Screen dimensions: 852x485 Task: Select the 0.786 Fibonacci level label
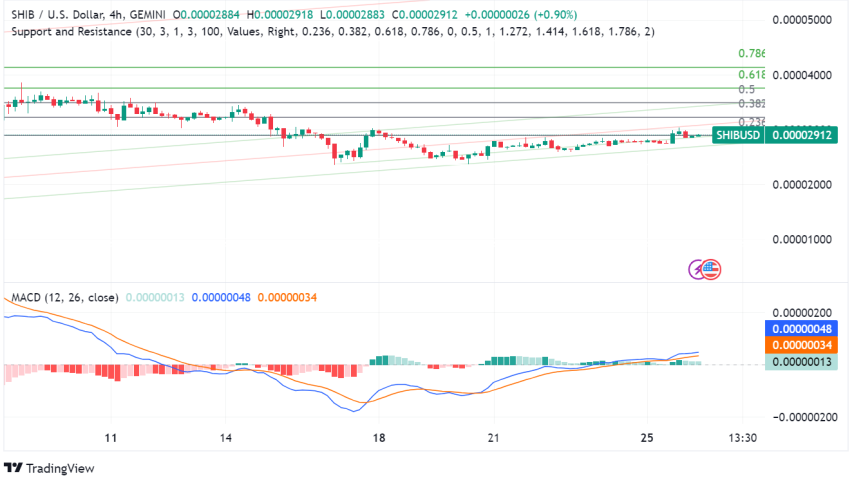tap(751, 53)
